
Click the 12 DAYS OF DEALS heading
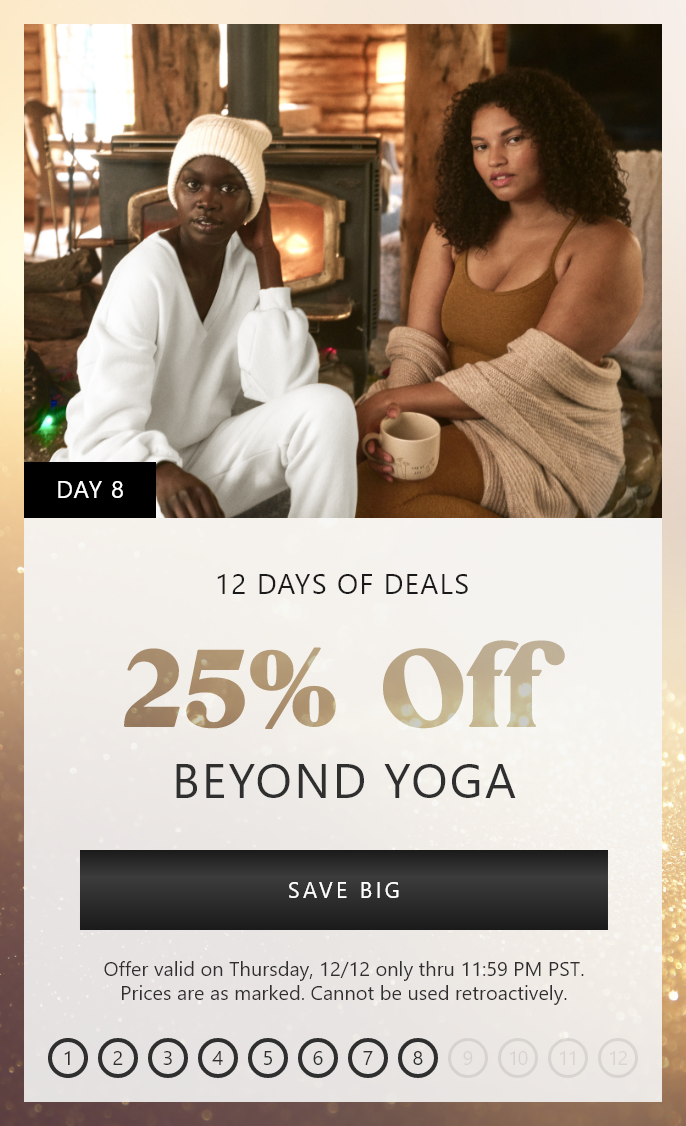point(343,585)
